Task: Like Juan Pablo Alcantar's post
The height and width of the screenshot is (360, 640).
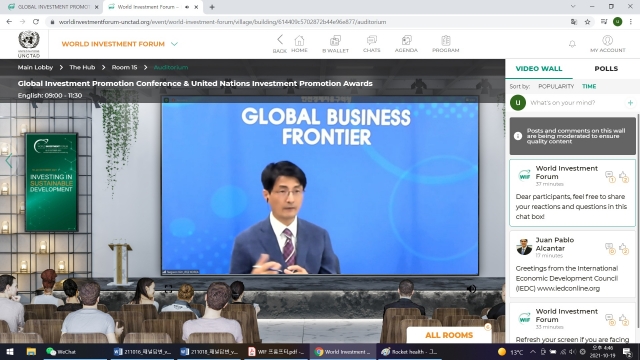Action: (x=624, y=248)
